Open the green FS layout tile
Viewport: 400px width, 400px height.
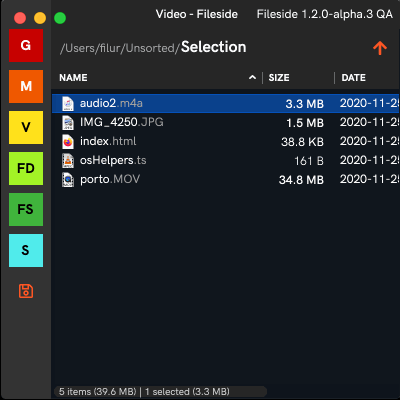click(x=26, y=209)
